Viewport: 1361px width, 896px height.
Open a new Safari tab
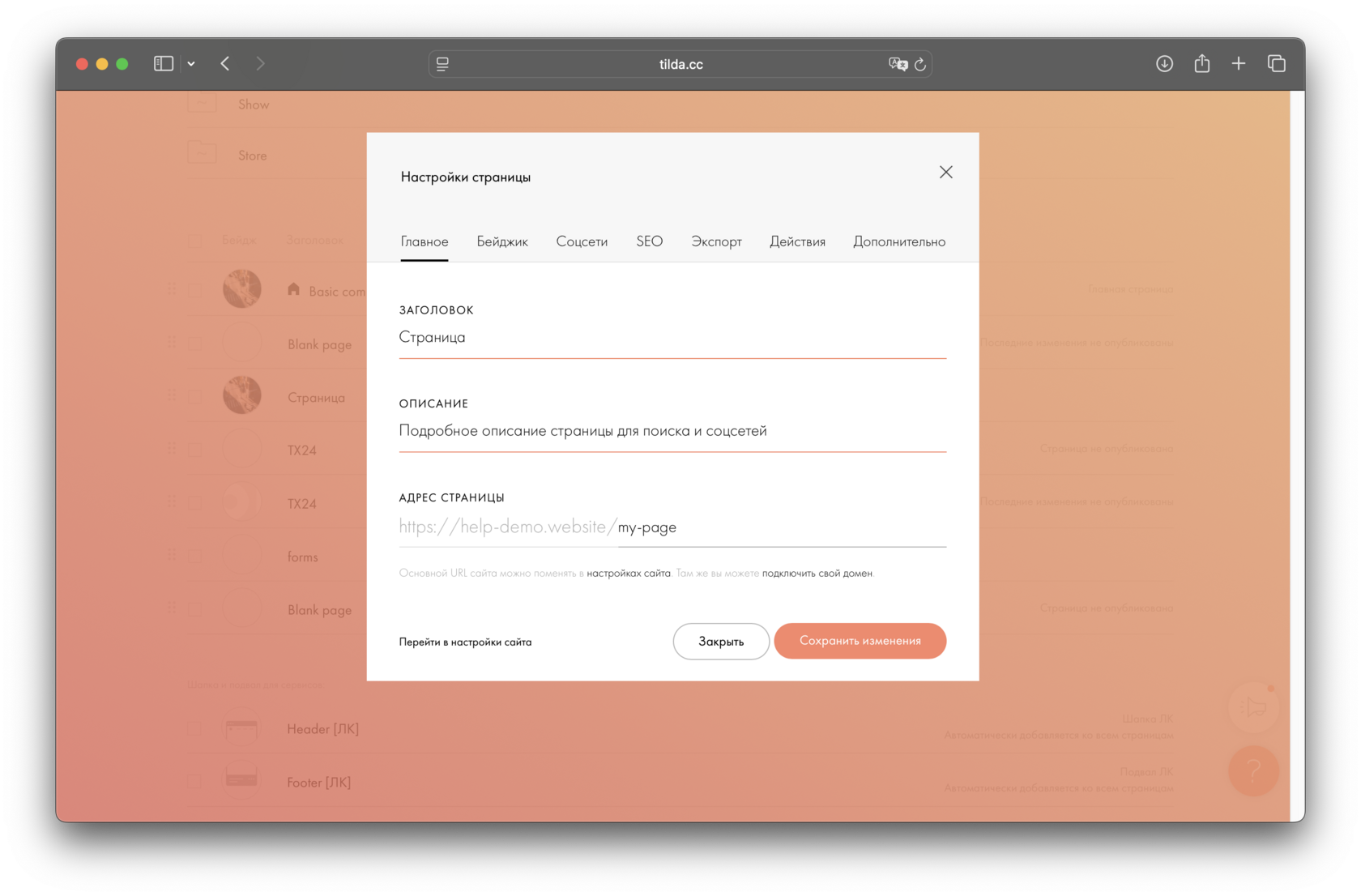(1239, 63)
